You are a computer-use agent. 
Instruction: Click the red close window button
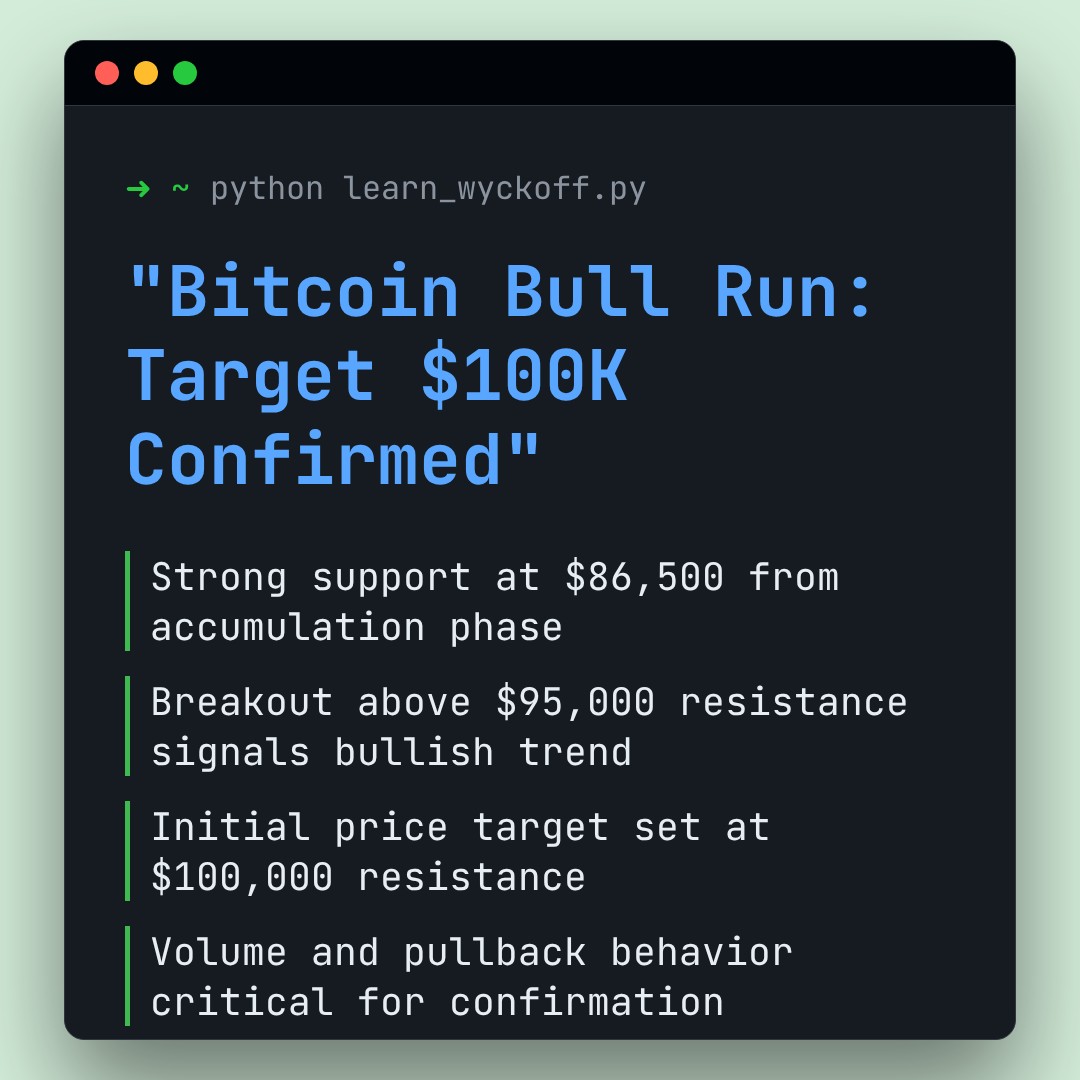click(107, 73)
